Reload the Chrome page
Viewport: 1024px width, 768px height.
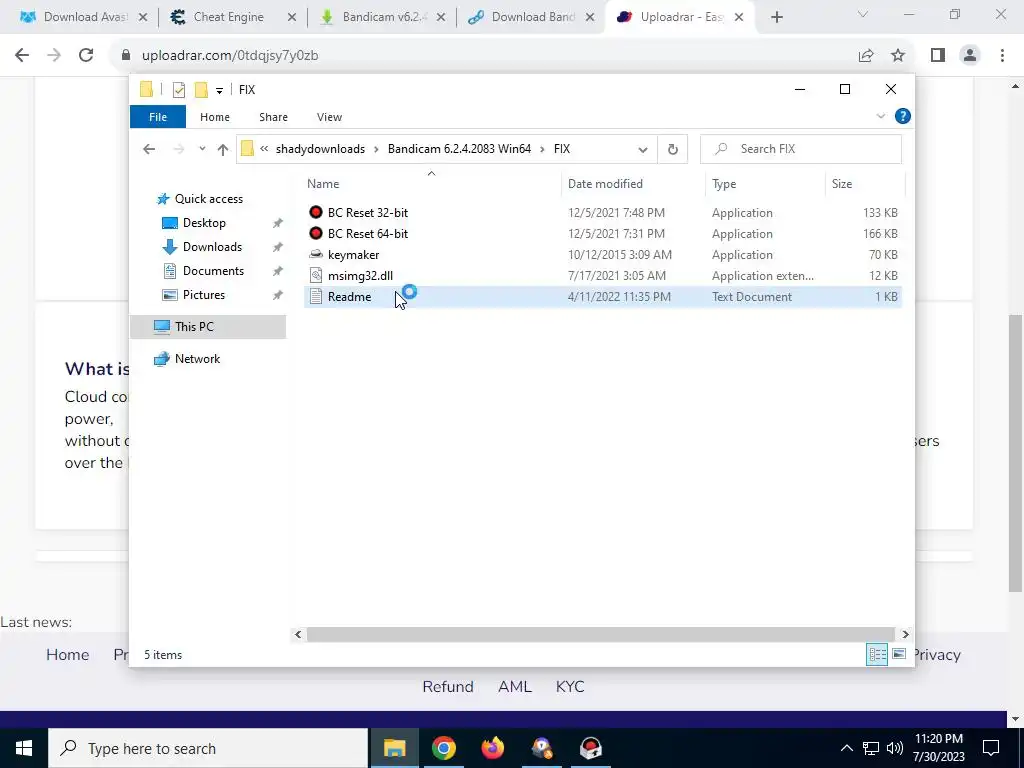[x=86, y=56]
